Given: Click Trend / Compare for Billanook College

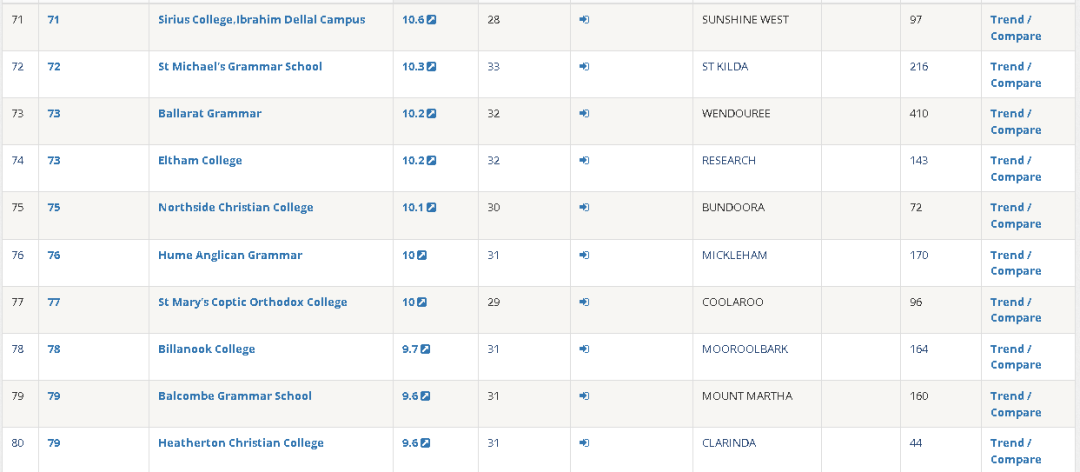Looking at the screenshot, I should pyautogui.click(x=1015, y=357).
